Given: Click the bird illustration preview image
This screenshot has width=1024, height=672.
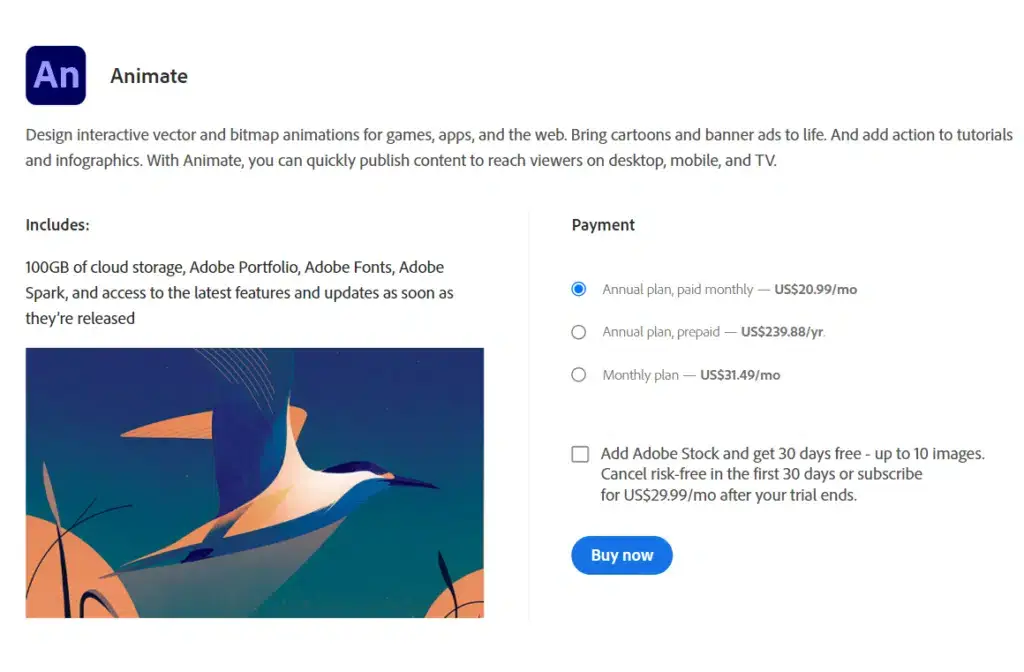Looking at the screenshot, I should (254, 480).
